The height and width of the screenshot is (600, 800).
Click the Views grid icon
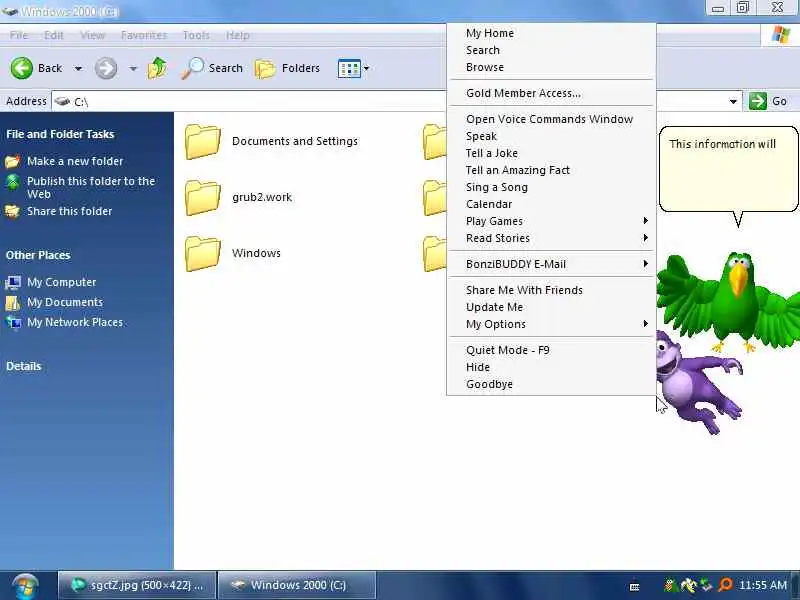click(349, 68)
